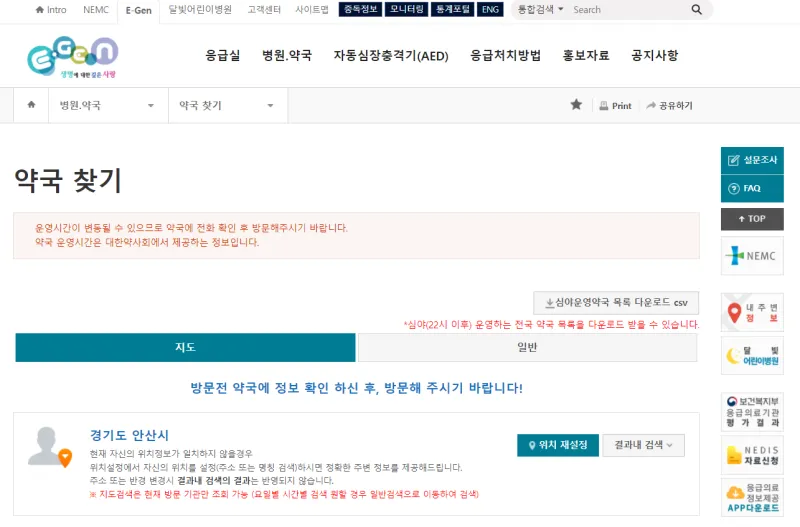Expand the 약국 찾기 breadcrumb dropdown
The image size is (800, 527).
click(270, 106)
